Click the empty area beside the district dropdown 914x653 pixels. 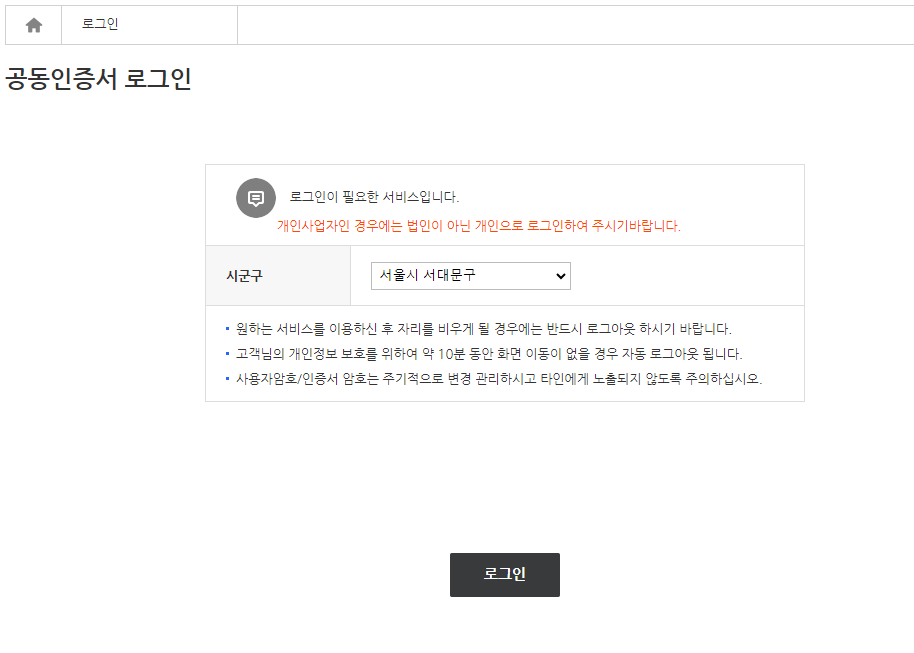687,276
